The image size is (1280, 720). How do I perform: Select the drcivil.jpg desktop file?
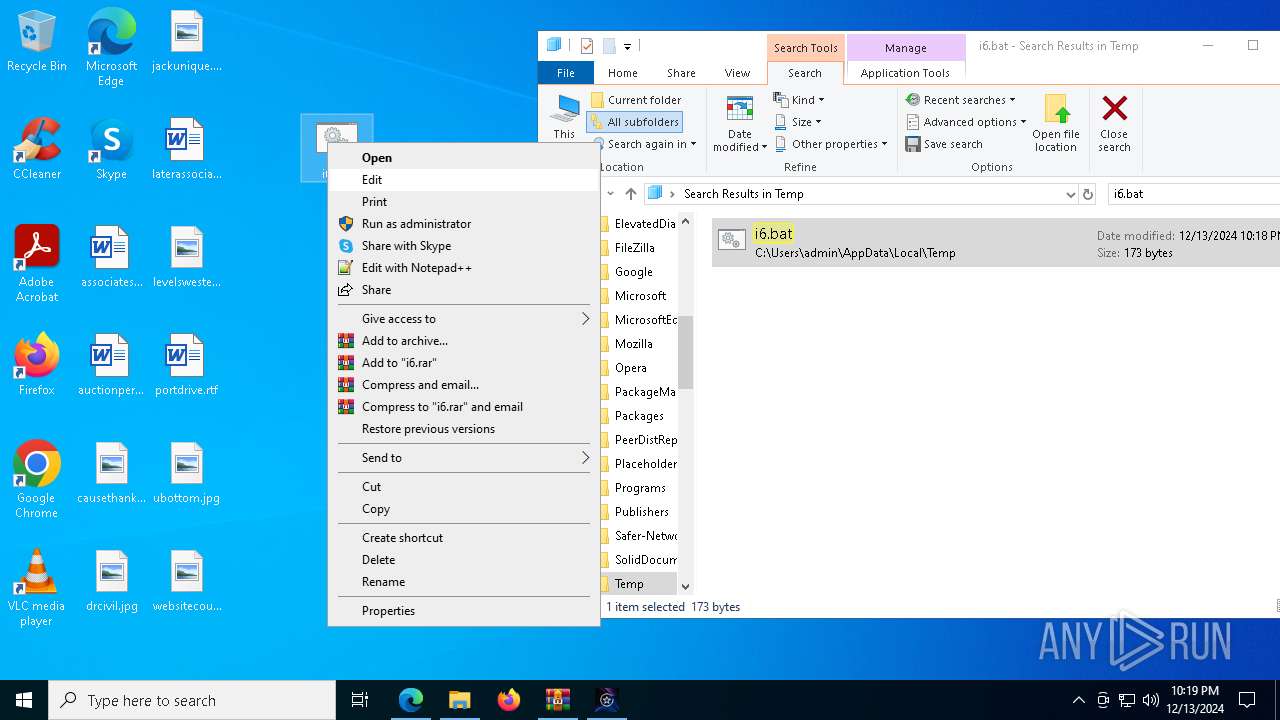click(x=111, y=581)
